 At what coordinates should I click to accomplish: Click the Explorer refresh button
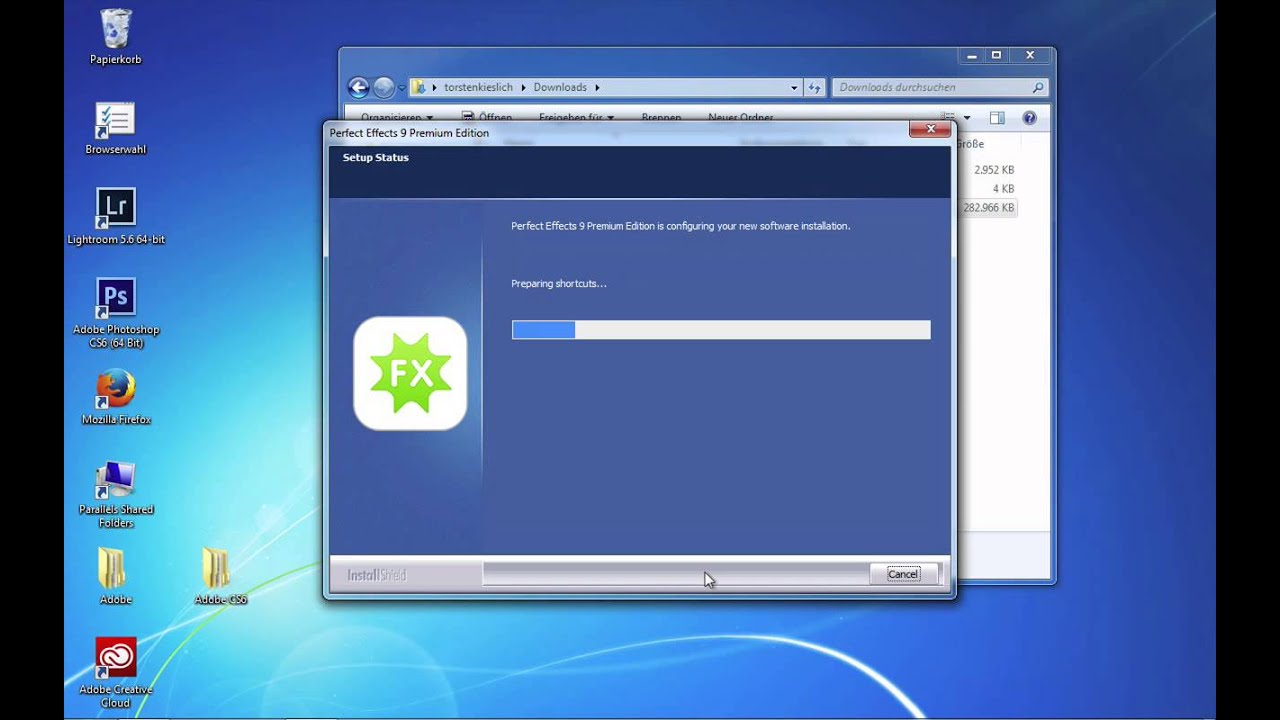pyautogui.click(x=814, y=88)
